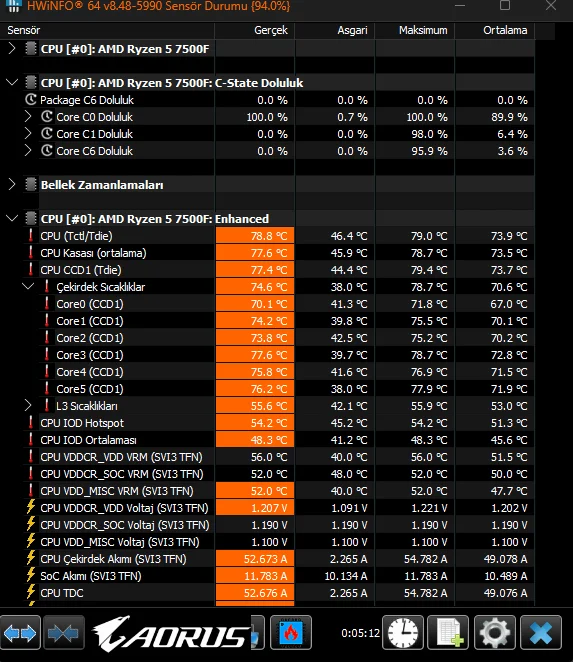
Task: Click the blue expand-columns arrows icon
Action: (x=20, y=633)
